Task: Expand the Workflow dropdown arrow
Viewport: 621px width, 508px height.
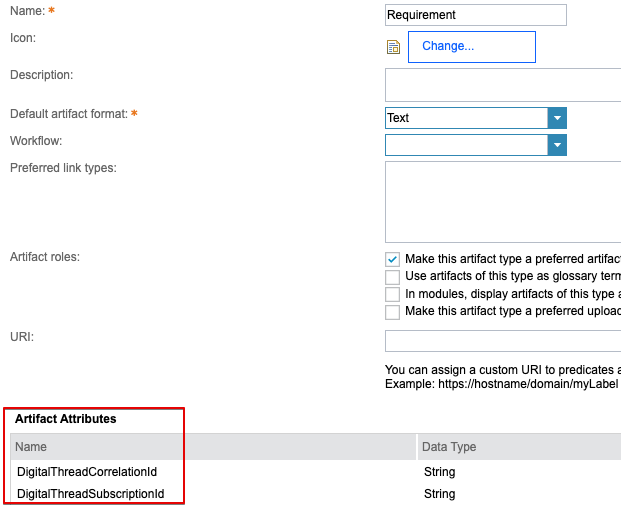Action: click(557, 146)
